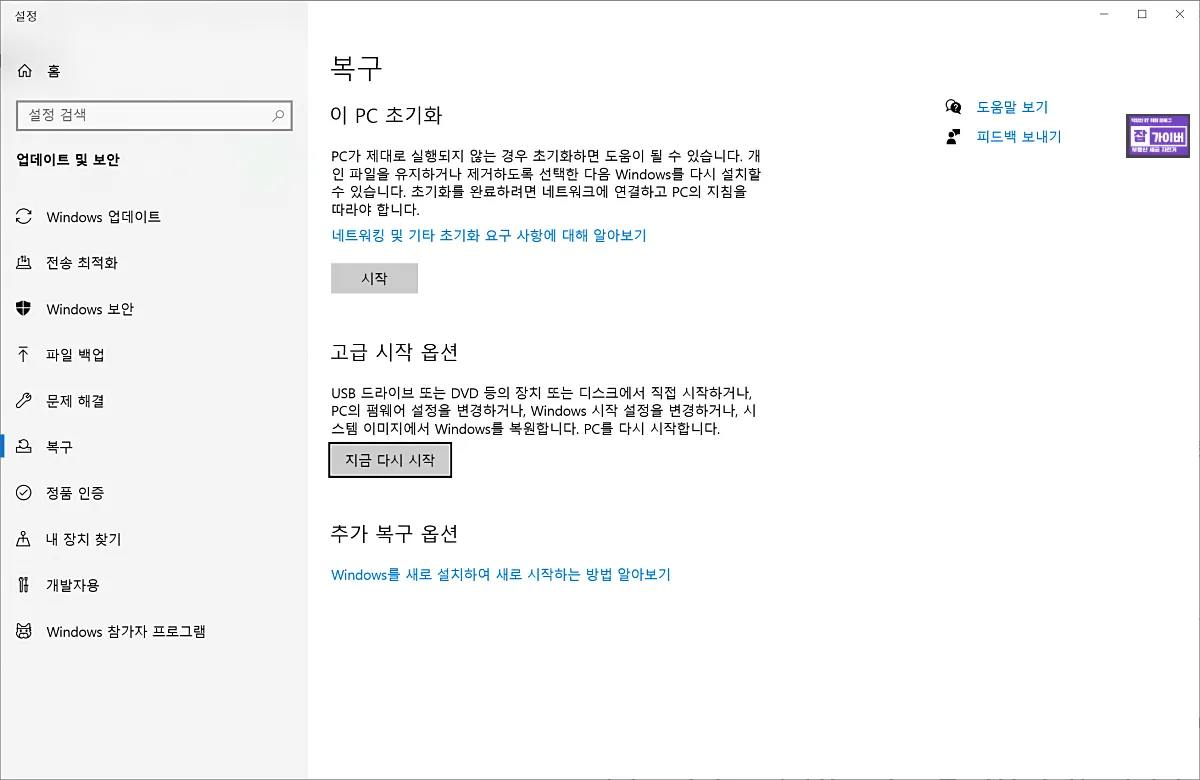Click the 전송 최적화 icon

point(25,263)
